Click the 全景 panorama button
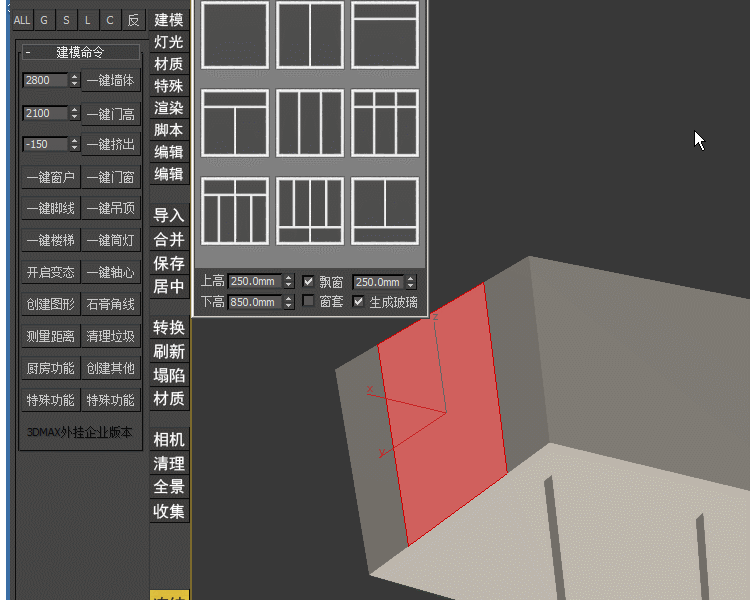This screenshot has width=750, height=600. pyautogui.click(x=169, y=487)
